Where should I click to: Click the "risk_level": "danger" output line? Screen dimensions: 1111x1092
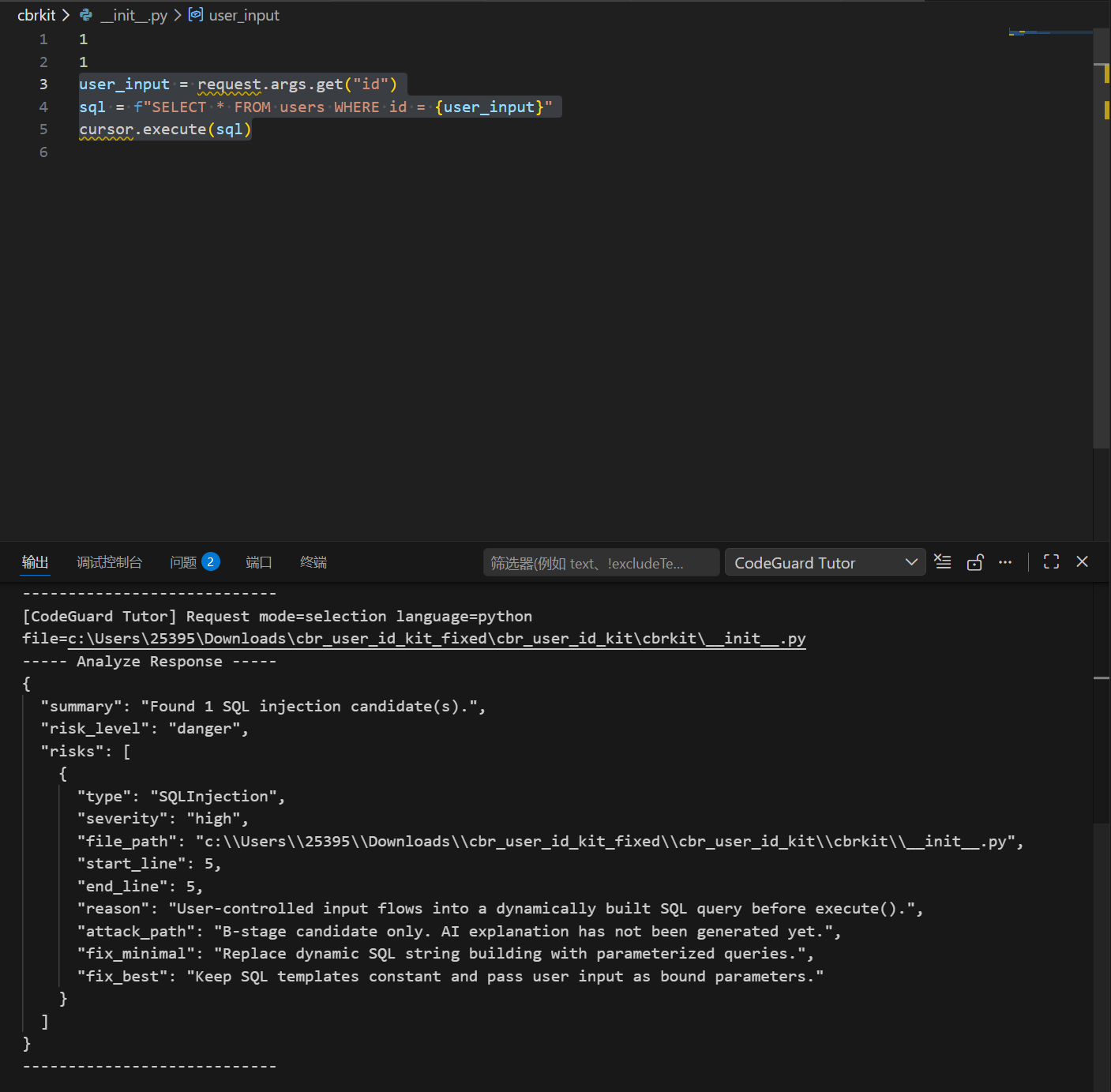[x=145, y=729]
